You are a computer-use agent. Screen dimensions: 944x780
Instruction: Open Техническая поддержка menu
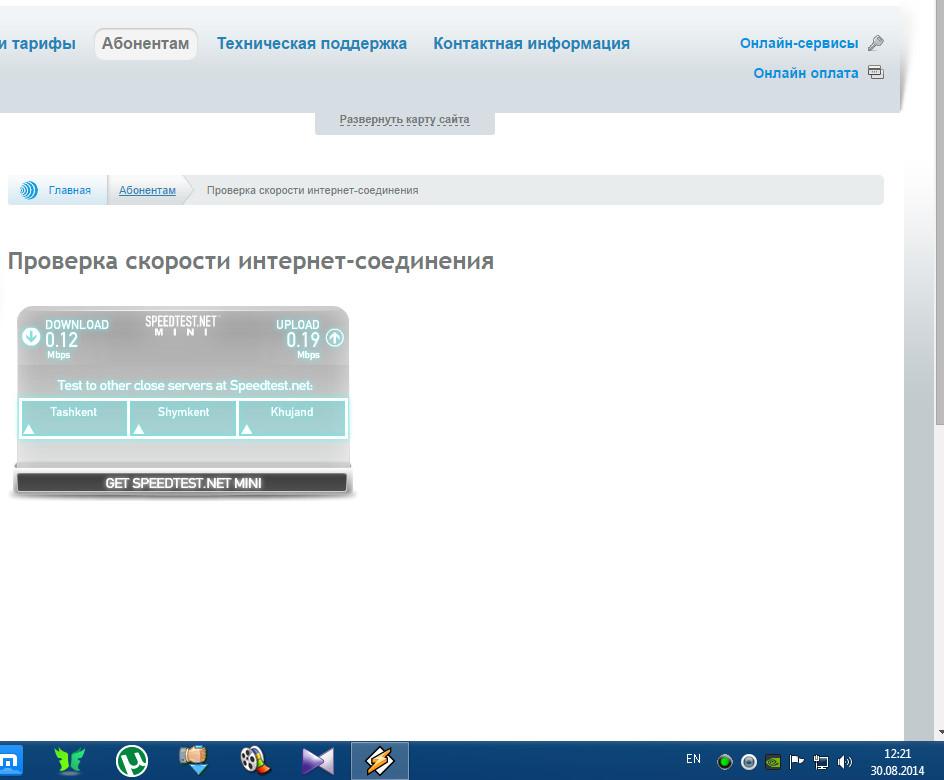point(312,43)
